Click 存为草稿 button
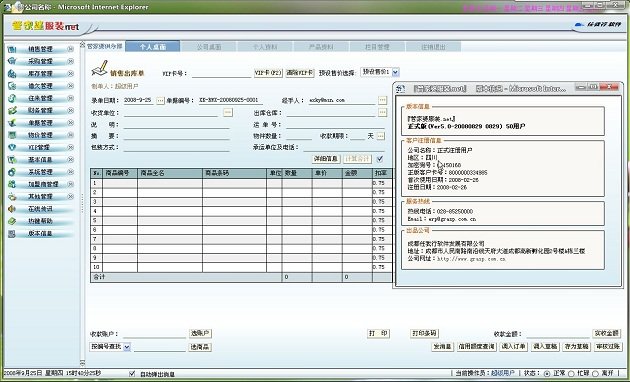The height and width of the screenshot is (382, 630). (x=577, y=346)
